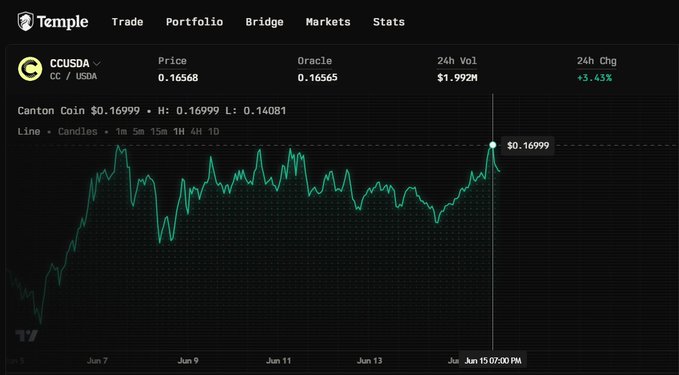Viewport: 679px width, 375px height.
Task: Click the Price value 0.16568
Action: point(178,78)
